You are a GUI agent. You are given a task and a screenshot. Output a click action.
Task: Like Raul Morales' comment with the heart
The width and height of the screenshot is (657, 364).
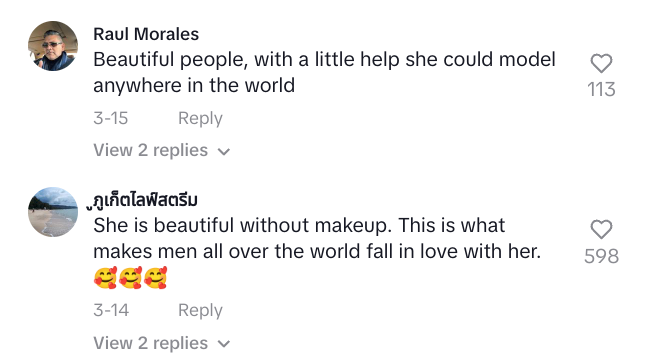point(601,63)
